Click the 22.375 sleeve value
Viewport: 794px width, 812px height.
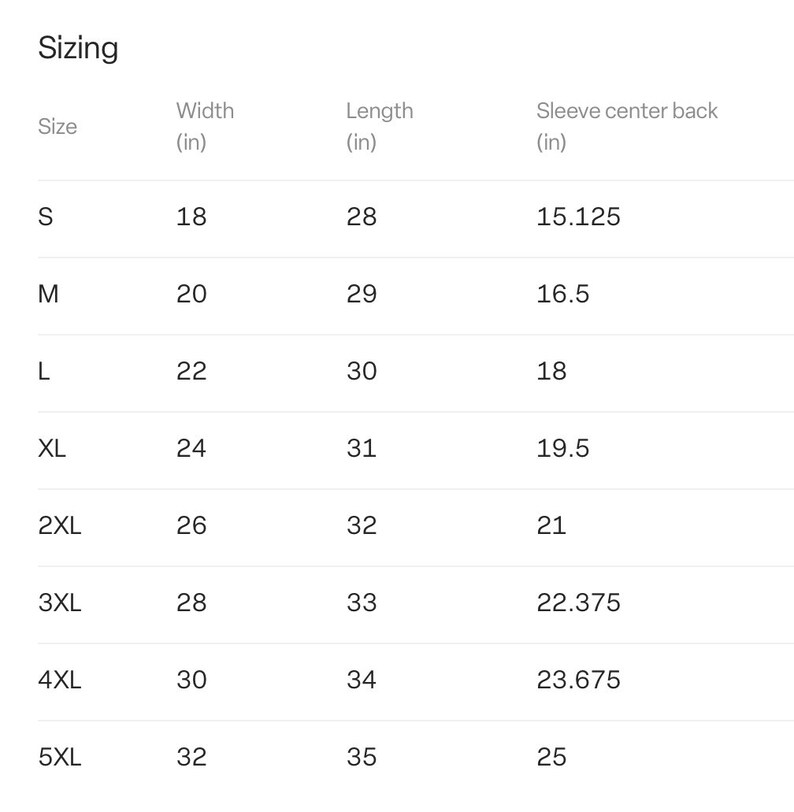(578, 602)
